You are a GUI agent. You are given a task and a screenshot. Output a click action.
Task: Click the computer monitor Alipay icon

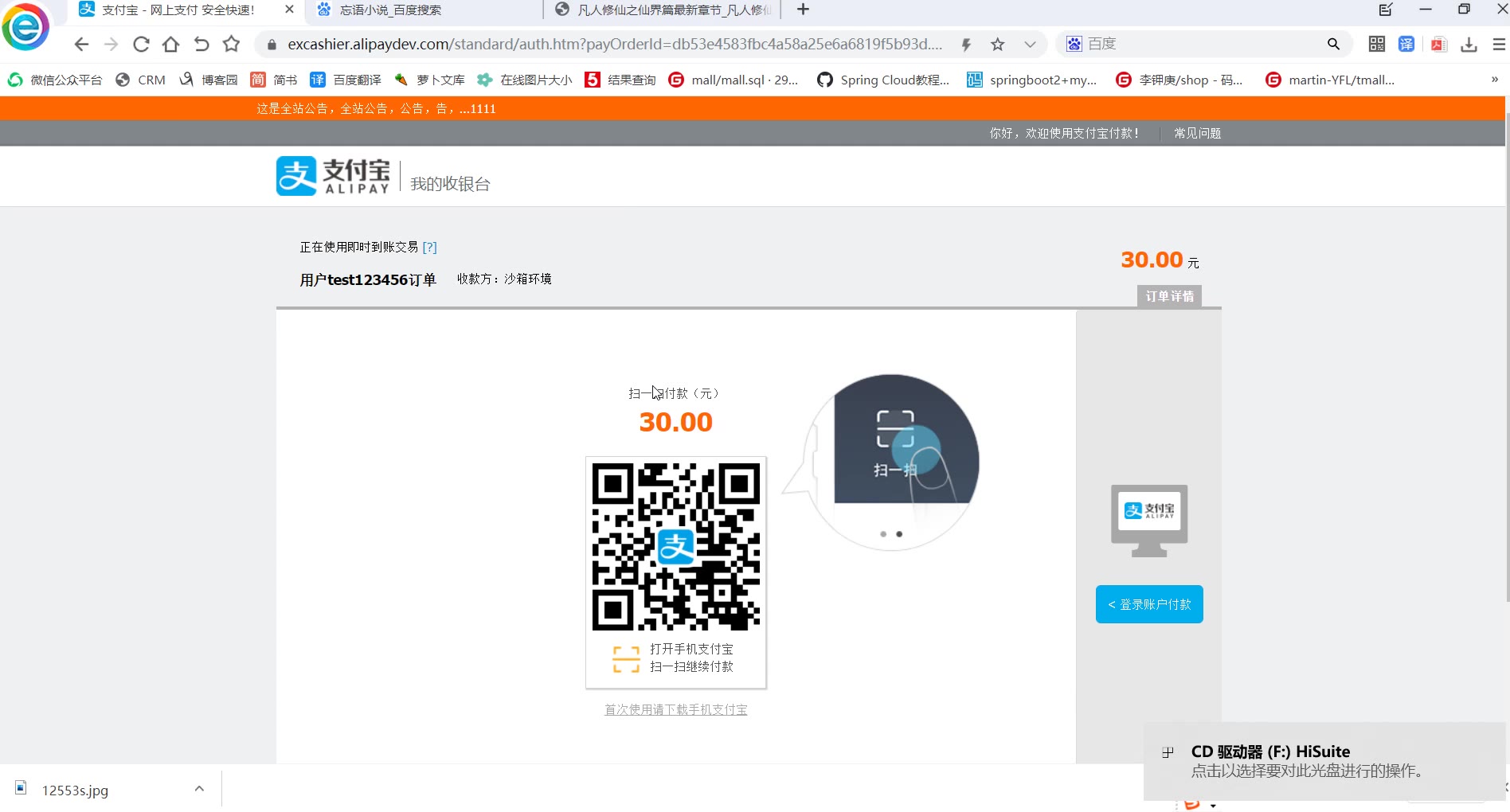tap(1149, 521)
